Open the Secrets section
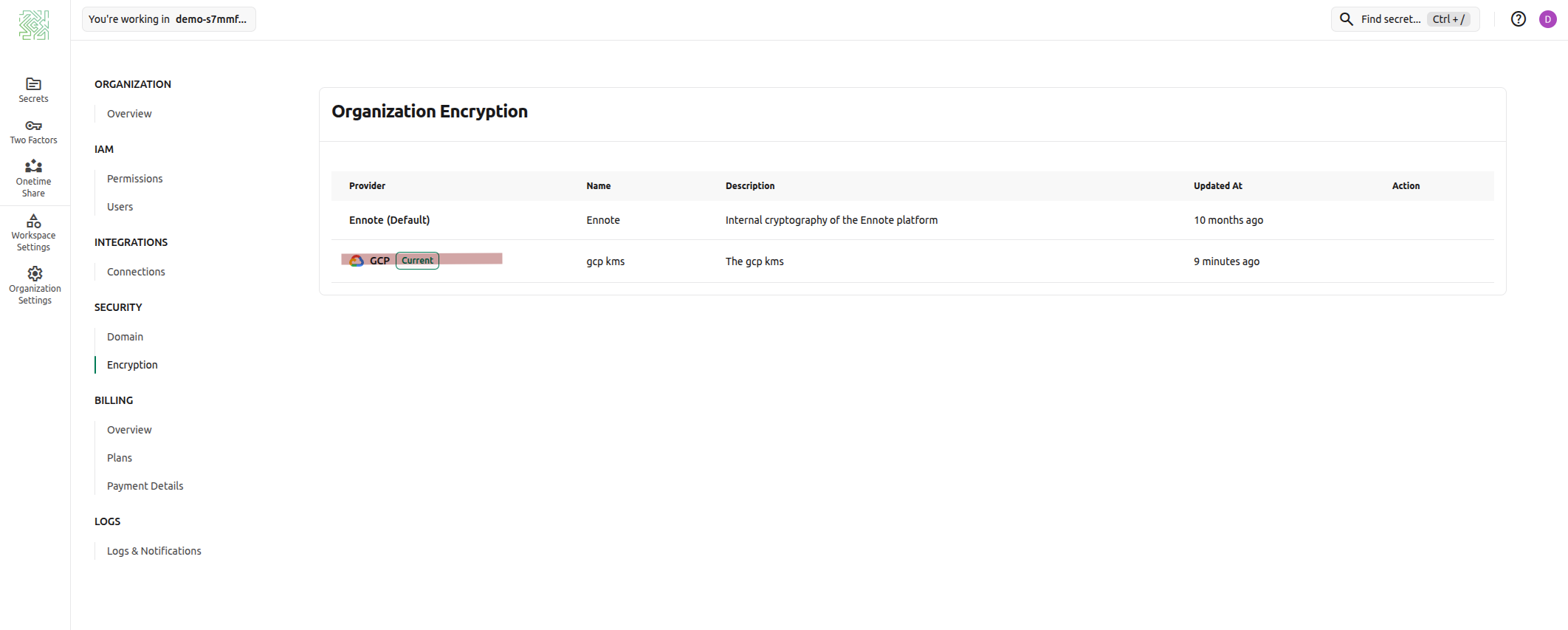 (x=33, y=90)
